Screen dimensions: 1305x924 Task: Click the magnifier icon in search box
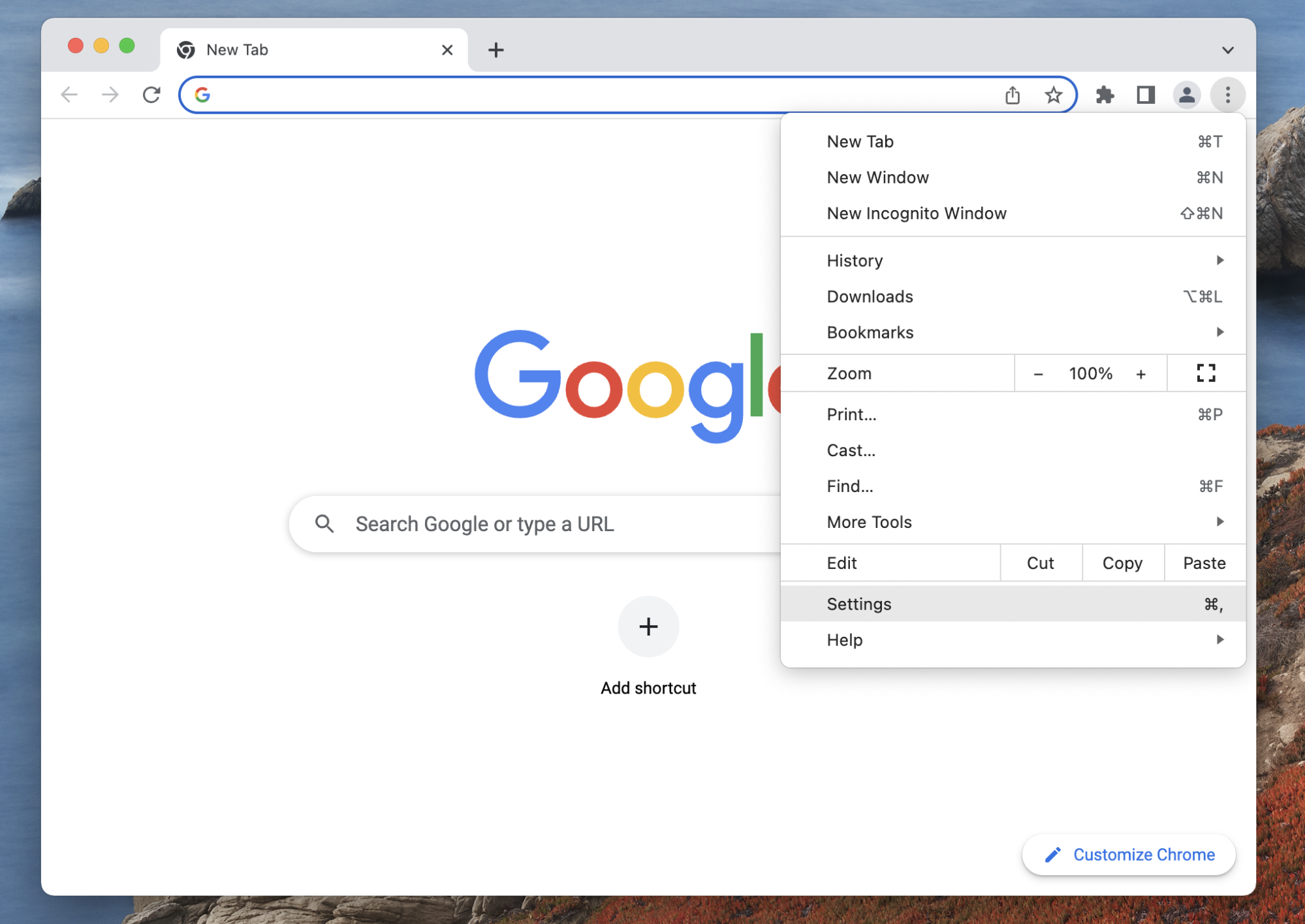pyautogui.click(x=324, y=524)
